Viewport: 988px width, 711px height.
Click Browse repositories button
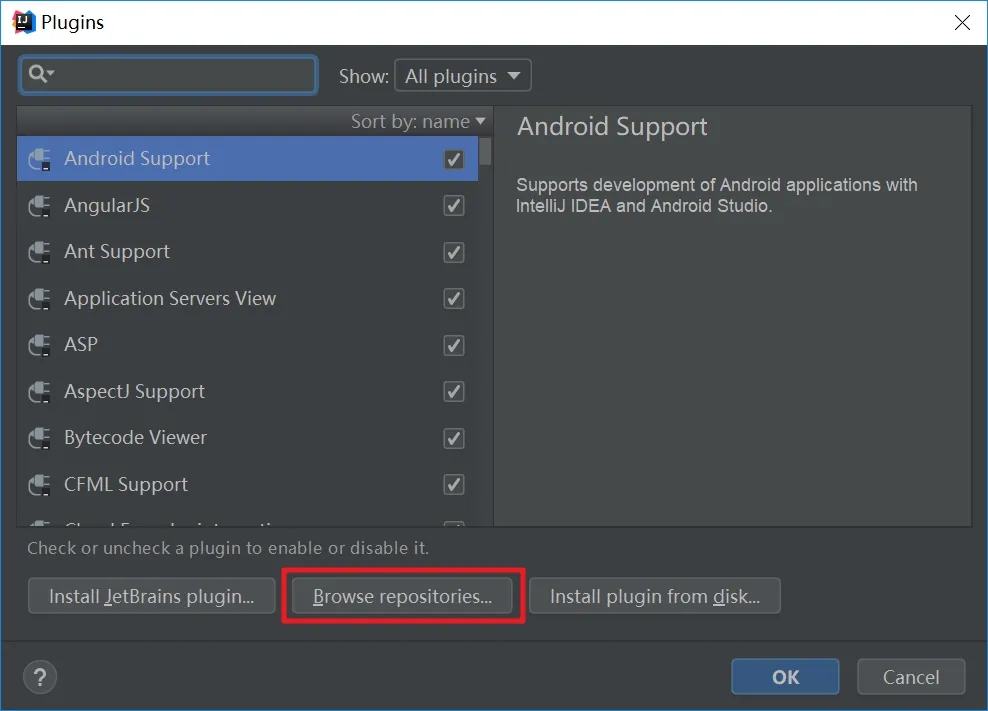pos(402,596)
